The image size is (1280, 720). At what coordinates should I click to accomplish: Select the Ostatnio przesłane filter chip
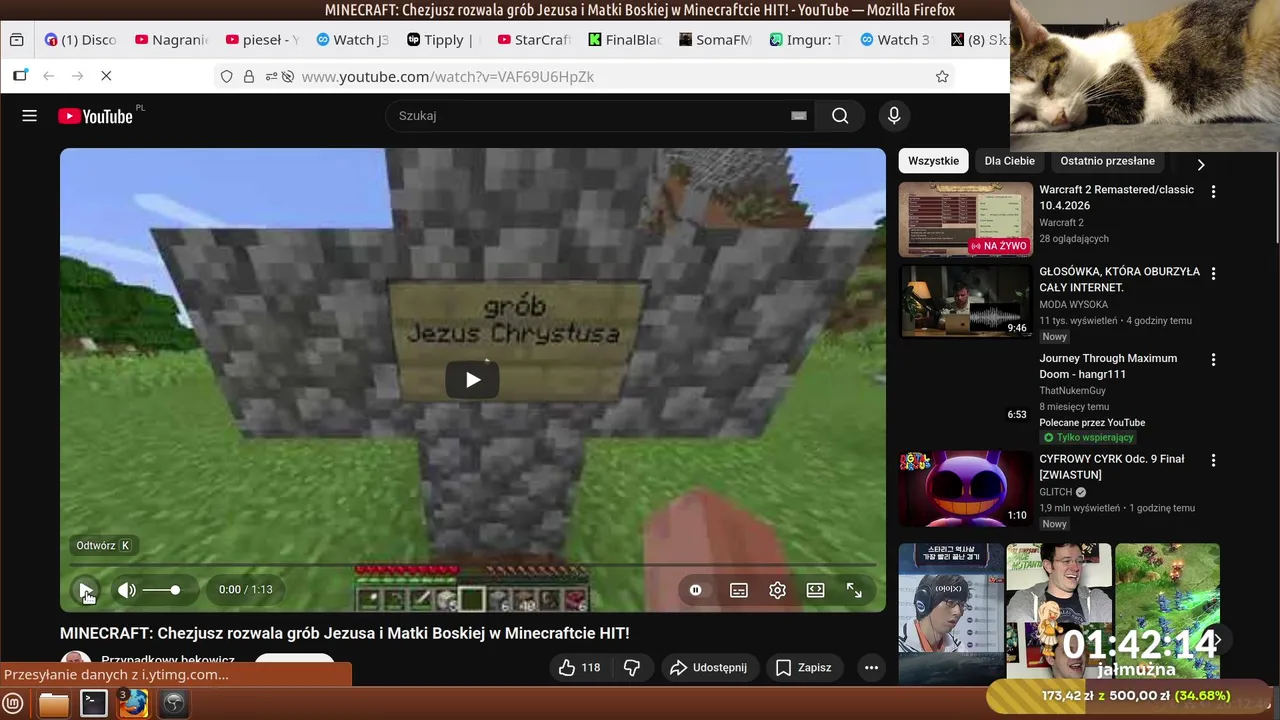click(1107, 161)
